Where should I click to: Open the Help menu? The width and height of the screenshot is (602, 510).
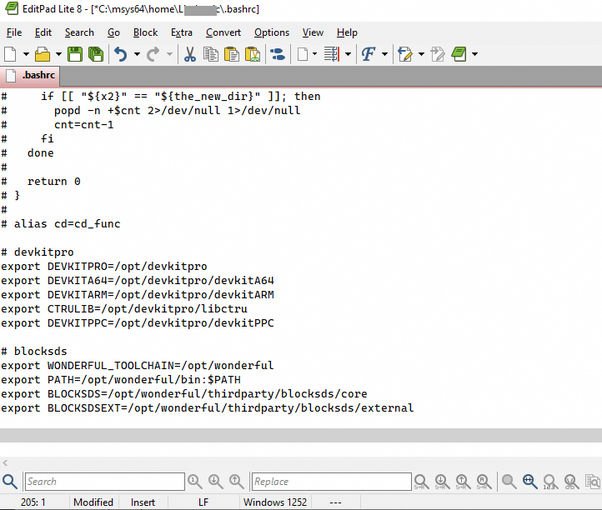tap(347, 33)
